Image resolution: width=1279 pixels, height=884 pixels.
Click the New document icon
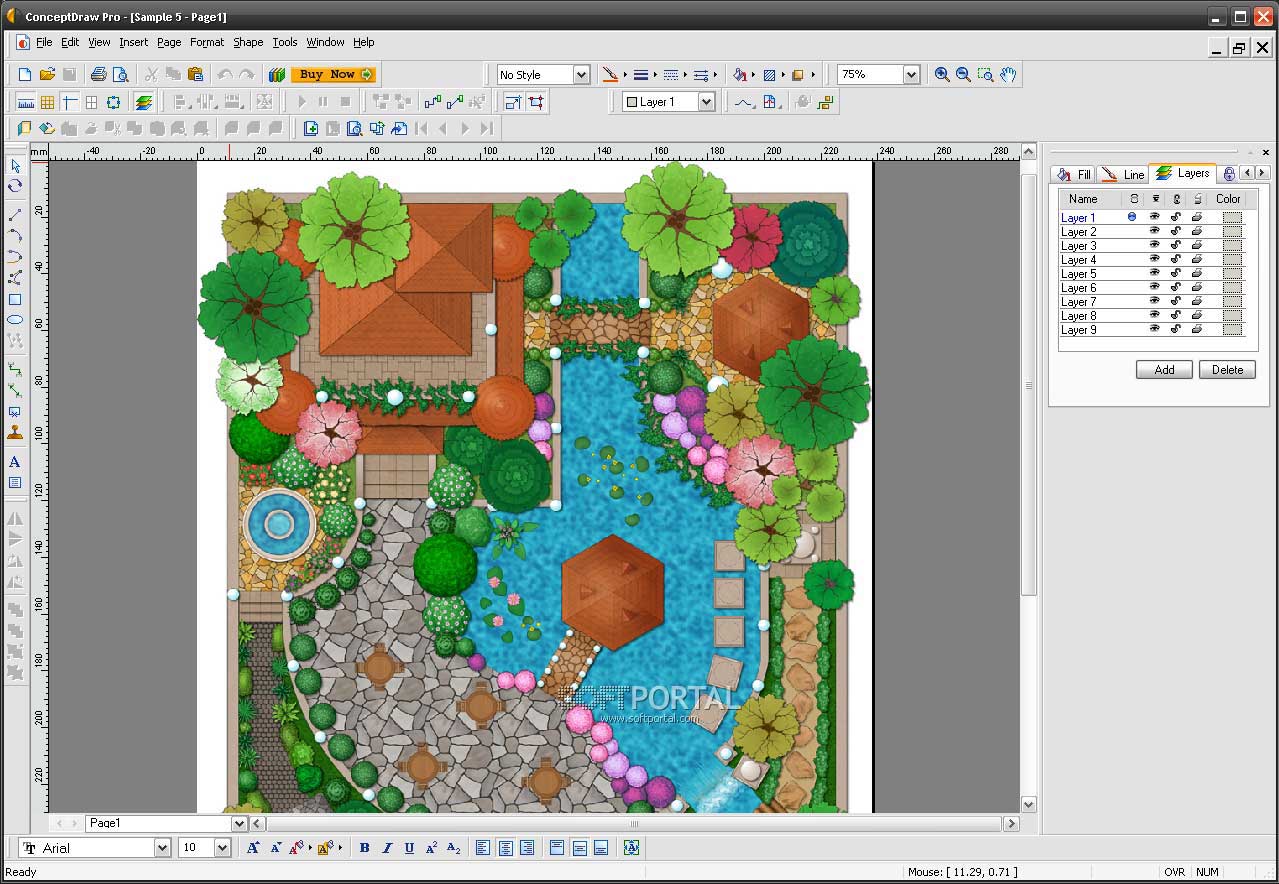click(25, 74)
